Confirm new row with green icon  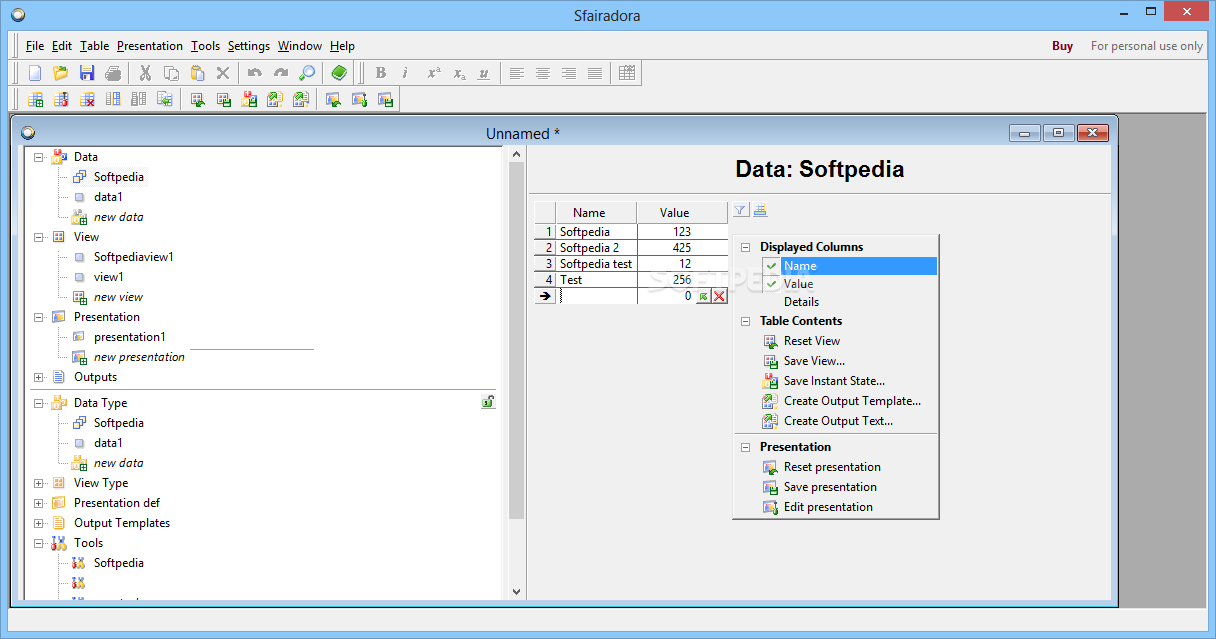[x=703, y=296]
